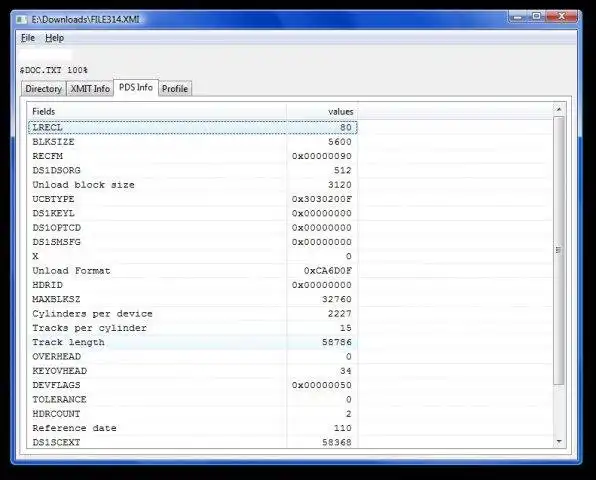The height and width of the screenshot is (480, 596).
Task: Minimize the FILE314.XMI window
Action: (x=517, y=17)
